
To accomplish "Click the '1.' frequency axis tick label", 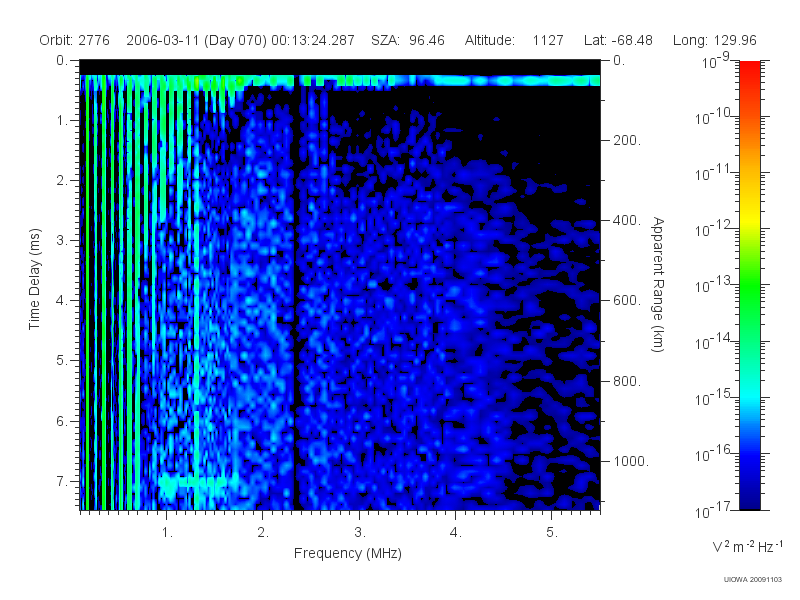I will (167, 533).
